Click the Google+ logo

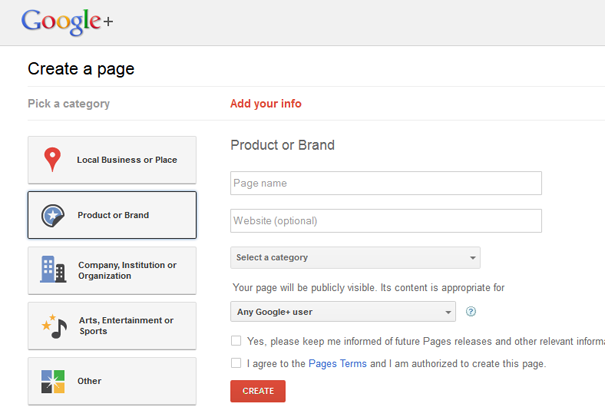63,22
